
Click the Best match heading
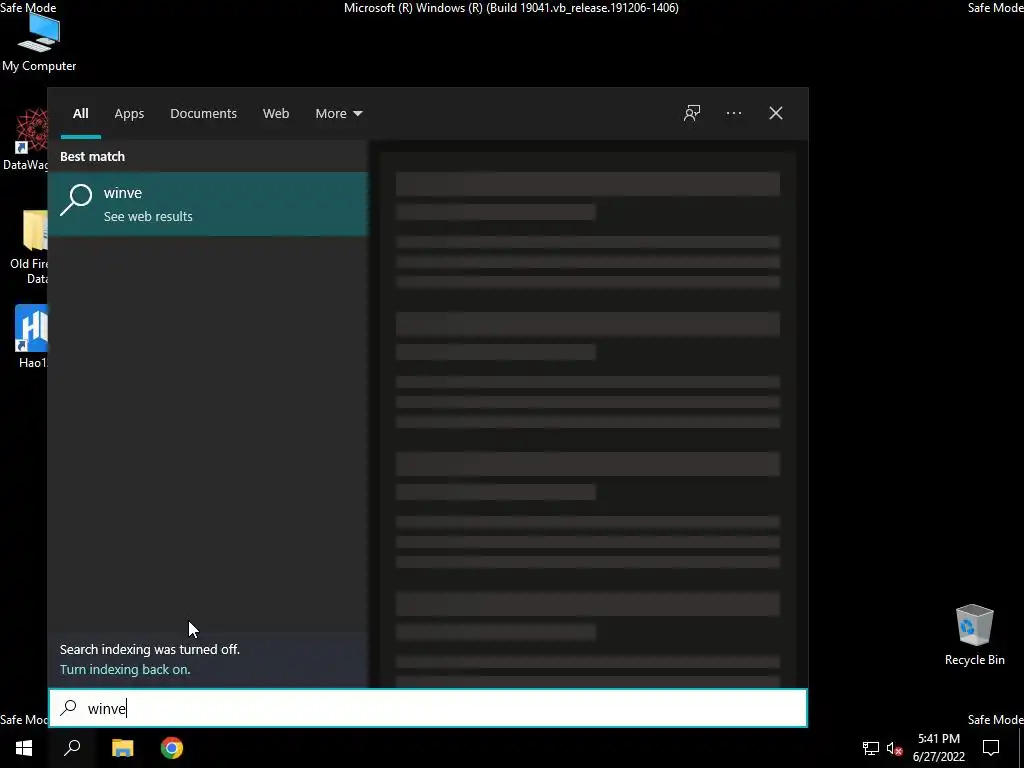[x=92, y=156]
